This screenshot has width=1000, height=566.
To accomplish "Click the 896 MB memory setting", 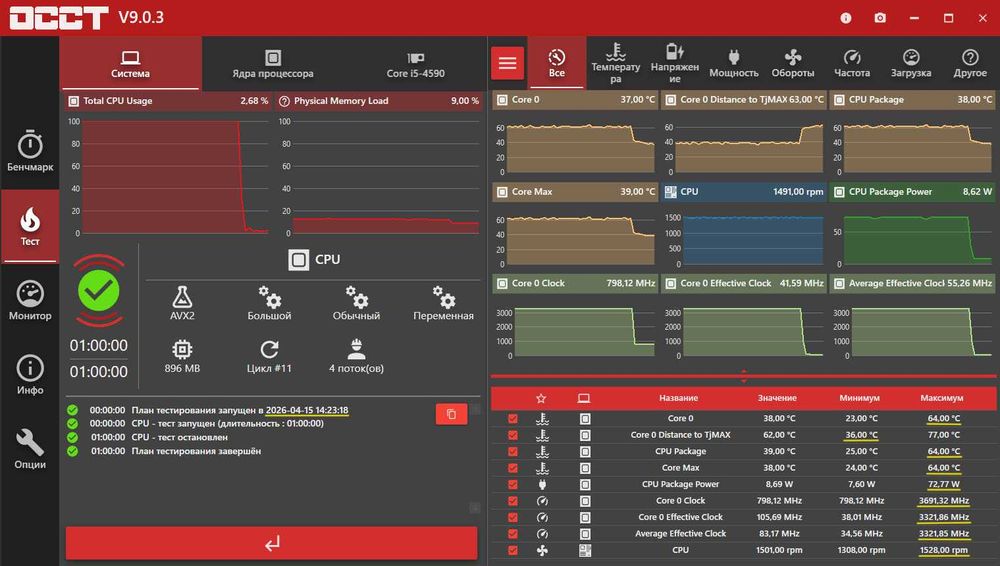I will tap(182, 356).
